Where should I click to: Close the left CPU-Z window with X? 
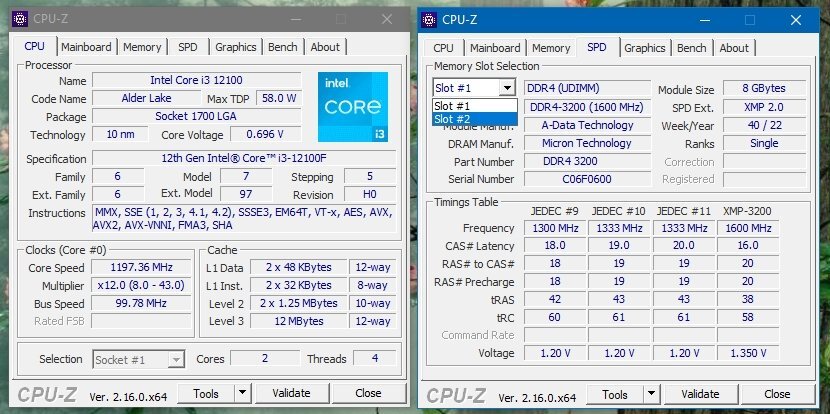click(387, 20)
